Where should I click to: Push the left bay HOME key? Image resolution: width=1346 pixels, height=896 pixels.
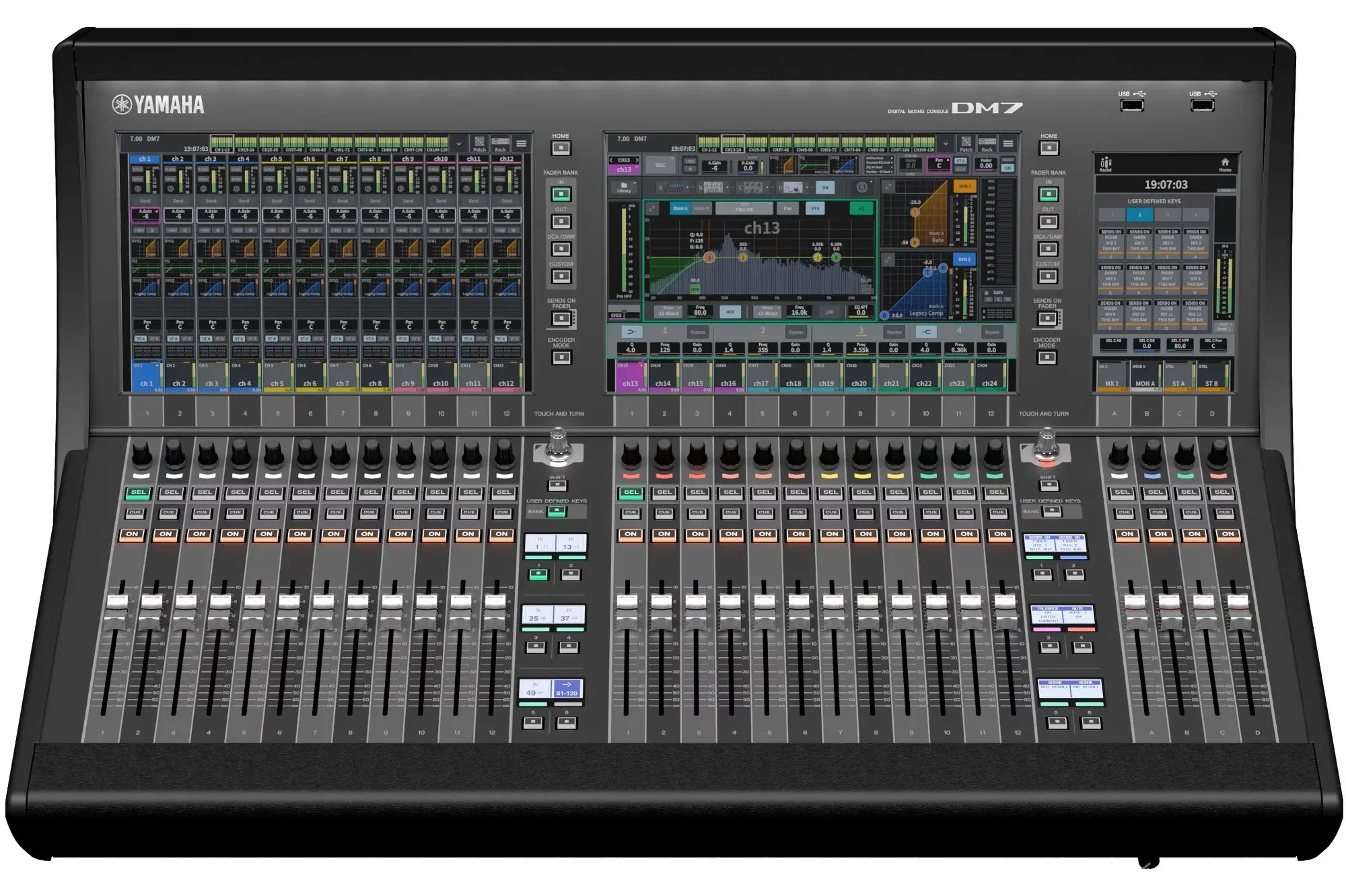561,148
